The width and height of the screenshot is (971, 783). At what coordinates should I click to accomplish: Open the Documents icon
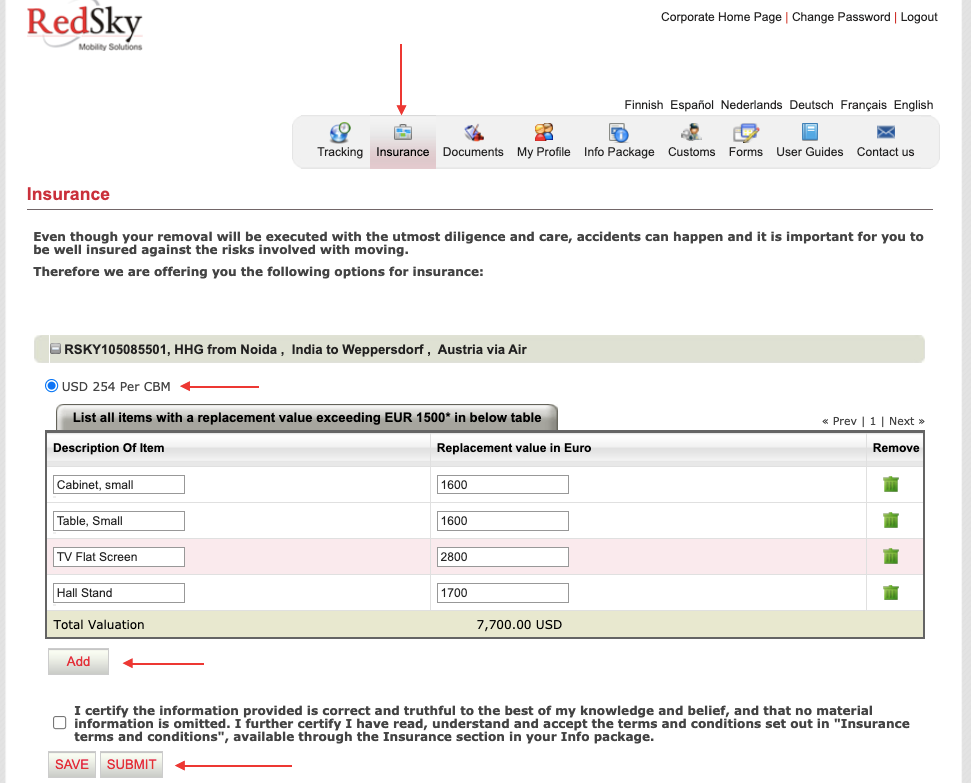[x=474, y=132]
